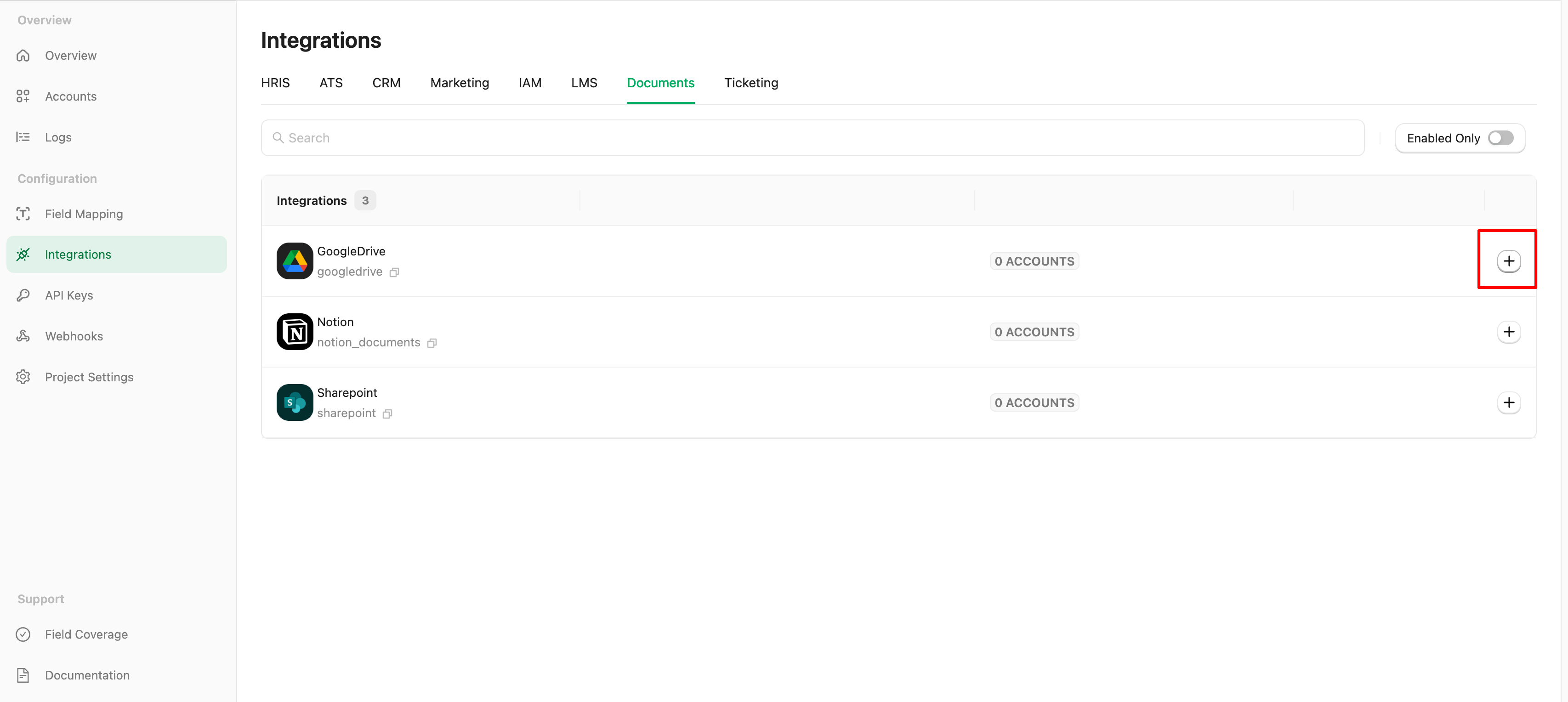The image size is (1568, 702).
Task: Click the GoogleDrive name text
Action: click(351, 251)
